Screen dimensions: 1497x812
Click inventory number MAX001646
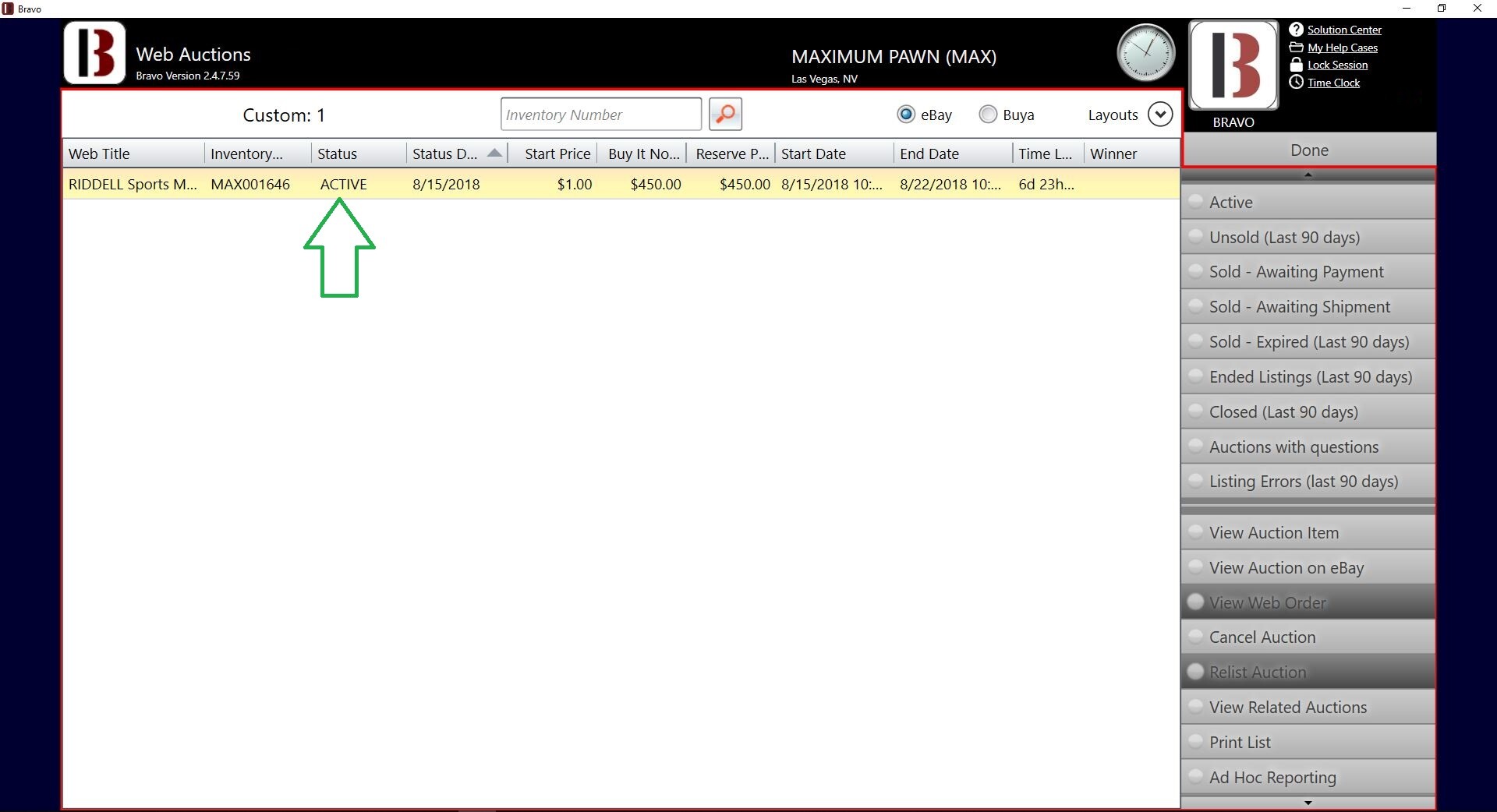250,185
